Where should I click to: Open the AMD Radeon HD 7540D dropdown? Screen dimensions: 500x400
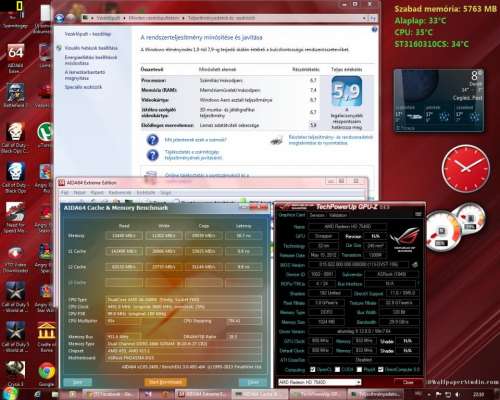click(x=319, y=382)
